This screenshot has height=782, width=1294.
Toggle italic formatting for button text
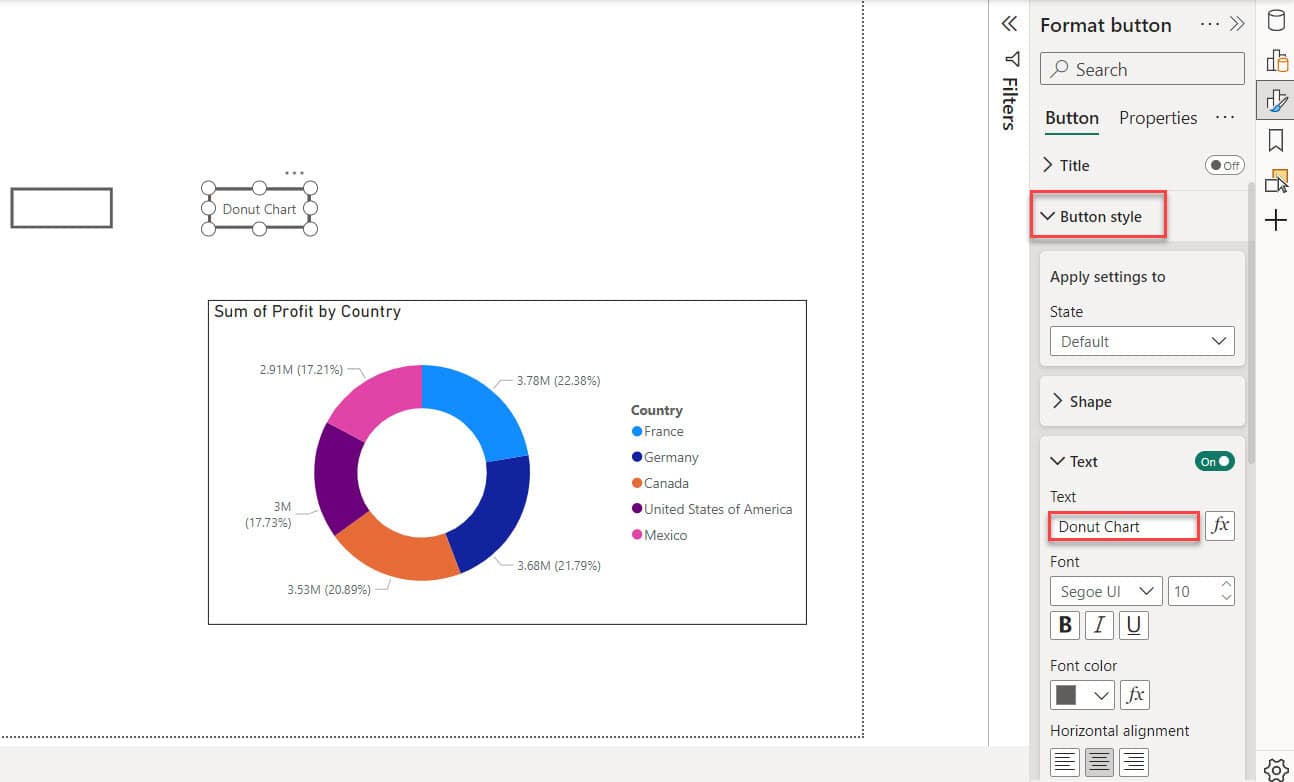click(1099, 625)
